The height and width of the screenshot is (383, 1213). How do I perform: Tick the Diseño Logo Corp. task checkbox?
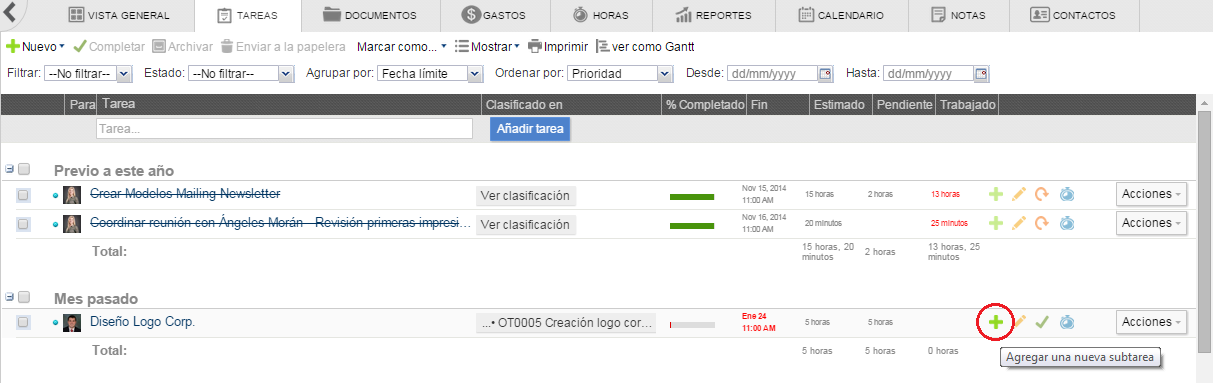(x=23, y=322)
